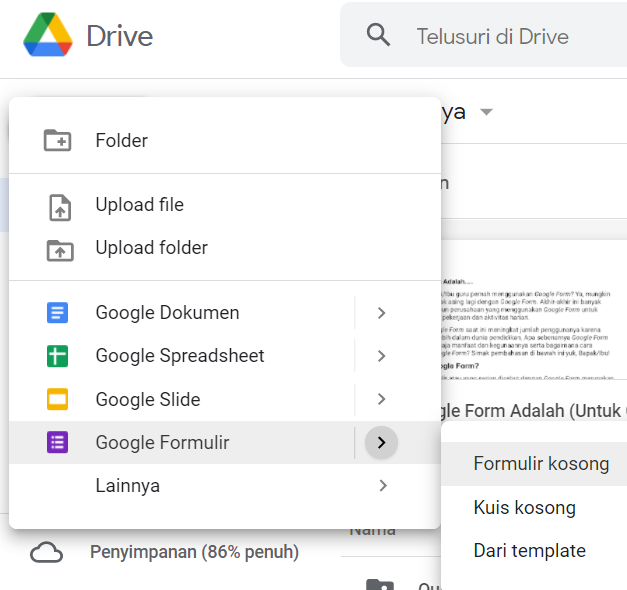Screen dimensions: 627x590
Task: Select Dari template option
Action: pos(529,551)
